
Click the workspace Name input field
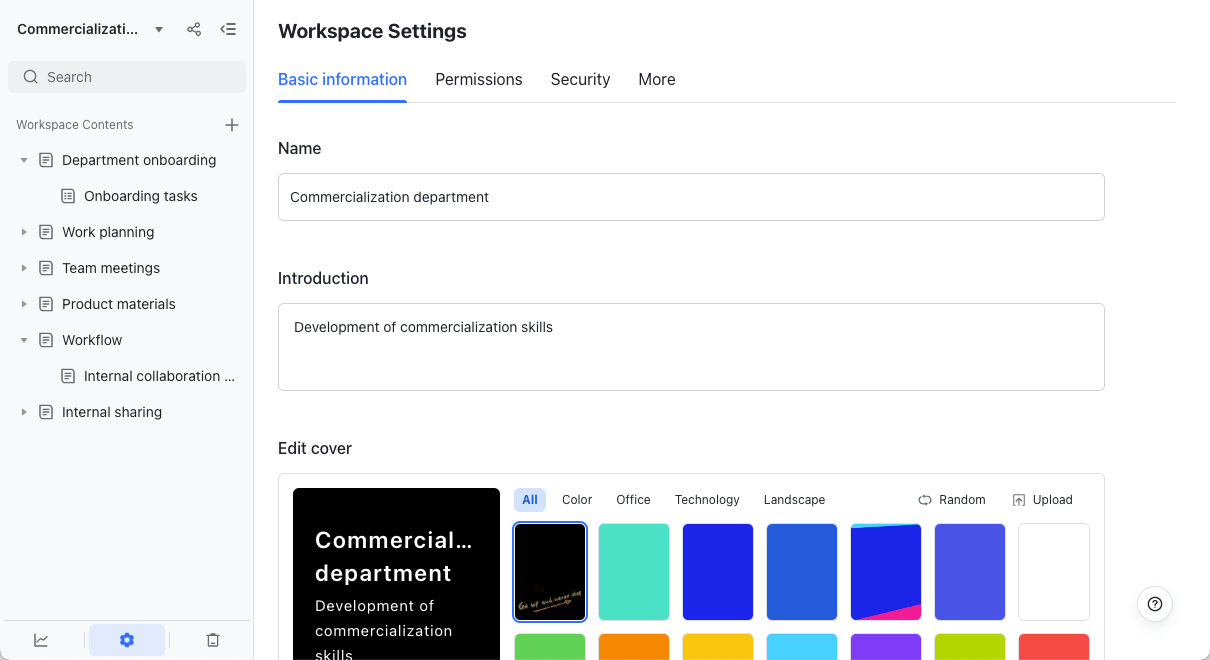691,197
